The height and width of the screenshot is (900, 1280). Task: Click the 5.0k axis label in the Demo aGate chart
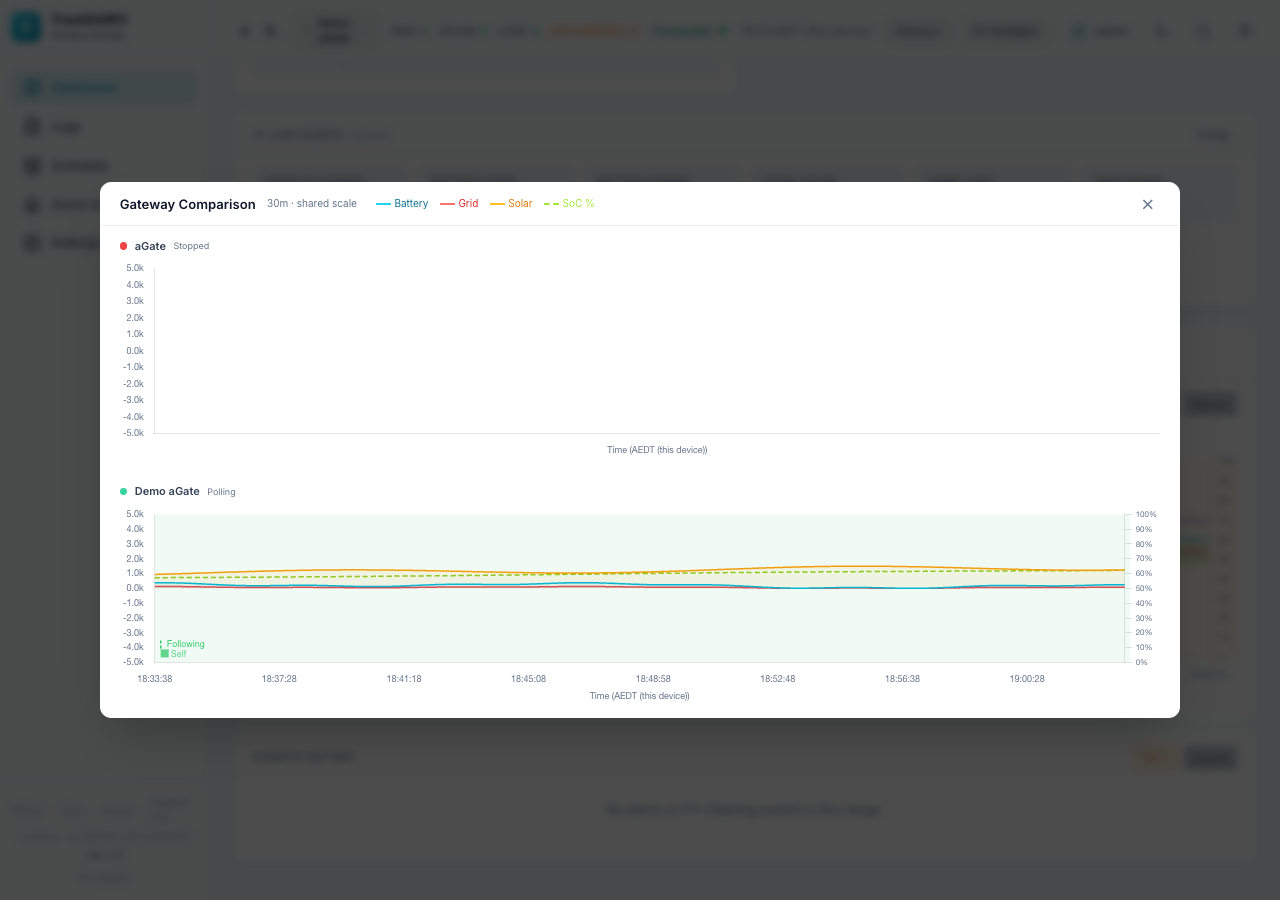(135, 514)
